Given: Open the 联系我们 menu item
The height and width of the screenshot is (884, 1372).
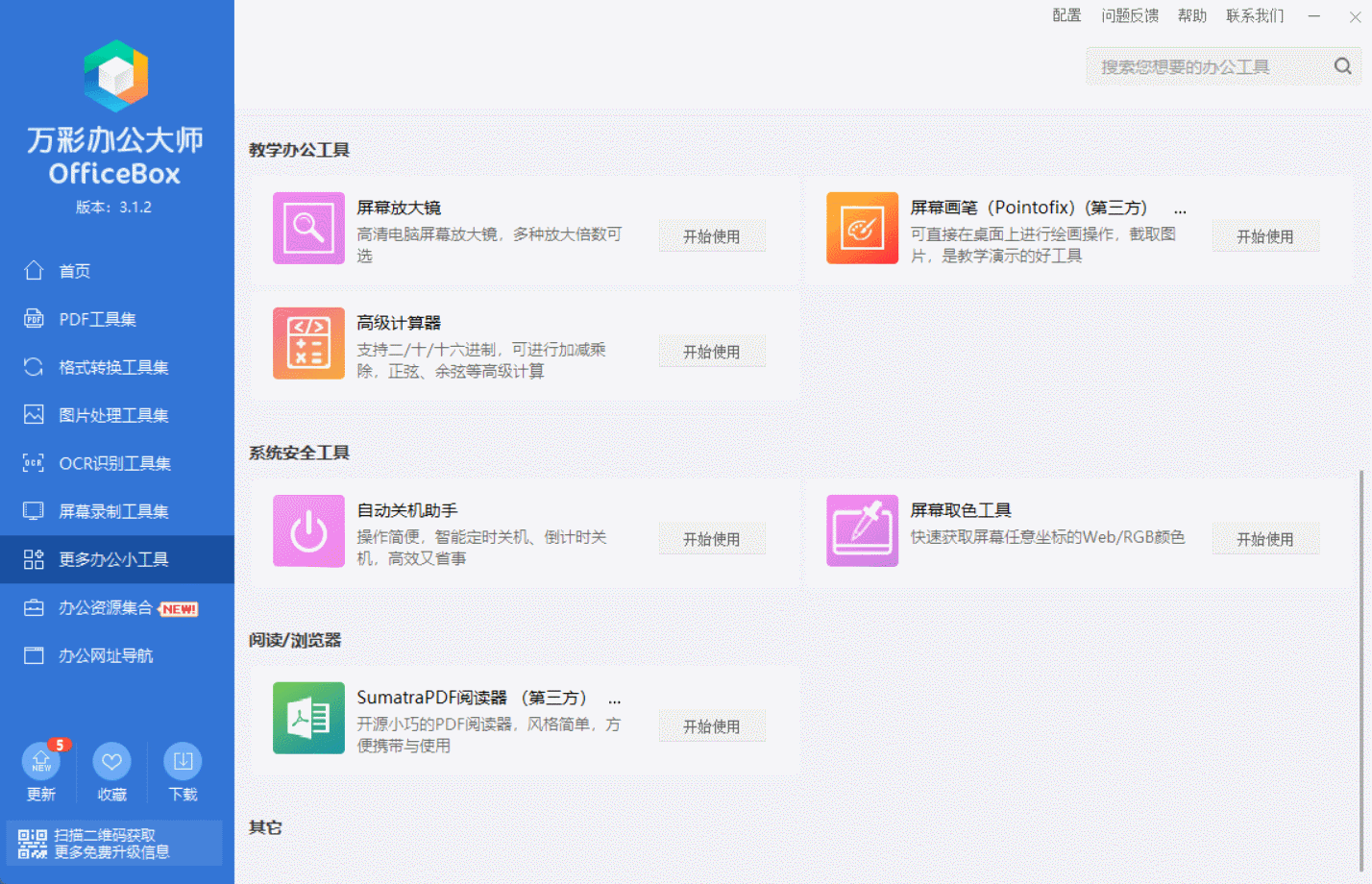Looking at the screenshot, I should (1256, 15).
